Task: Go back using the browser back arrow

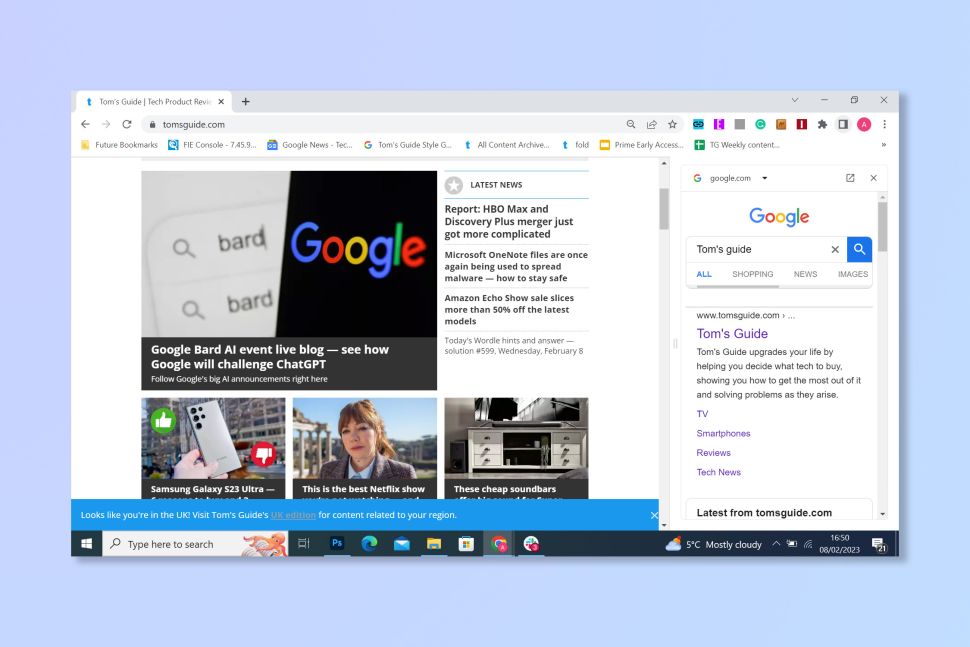Action: click(x=85, y=124)
